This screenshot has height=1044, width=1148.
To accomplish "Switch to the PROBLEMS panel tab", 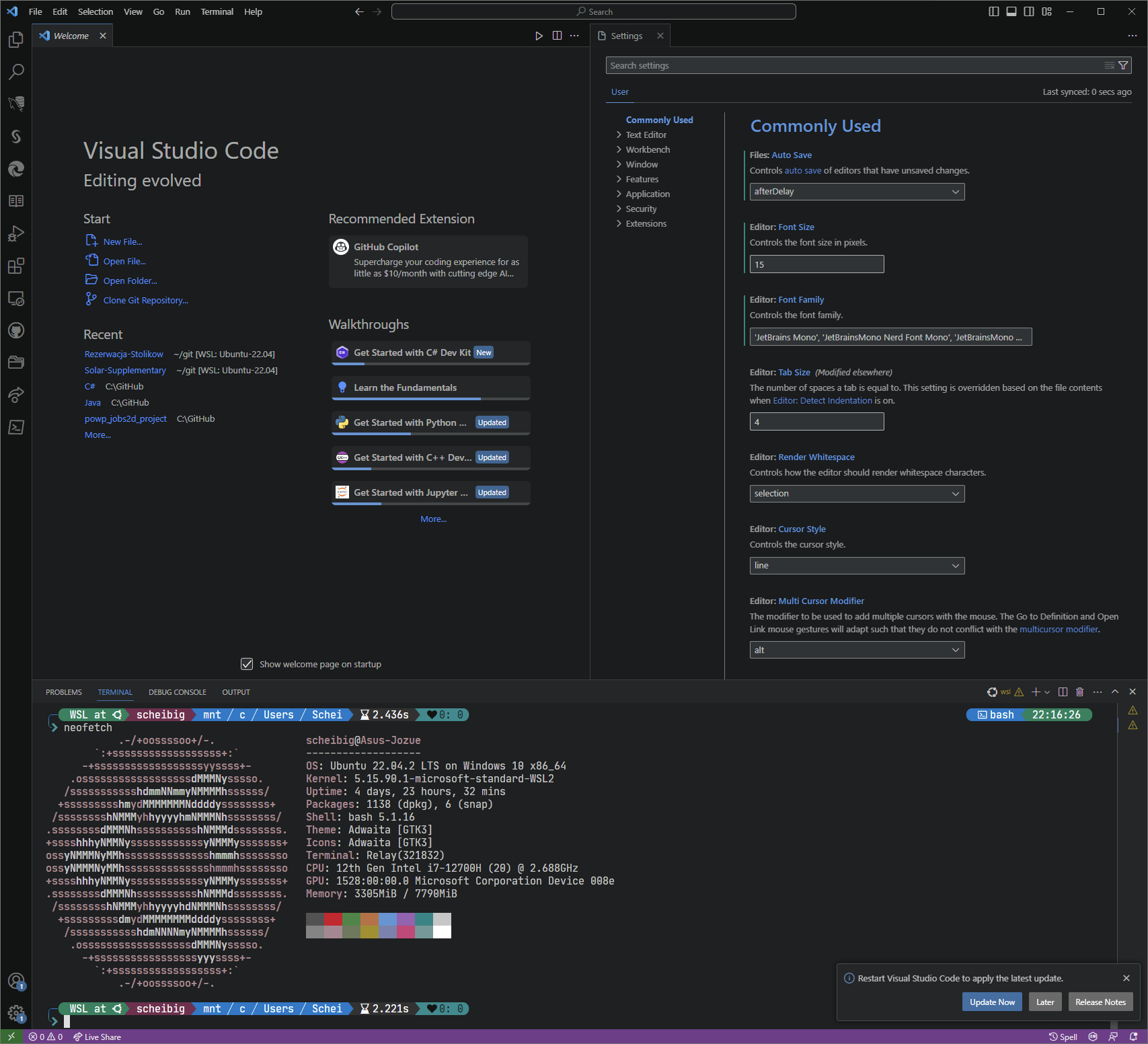I will point(64,692).
